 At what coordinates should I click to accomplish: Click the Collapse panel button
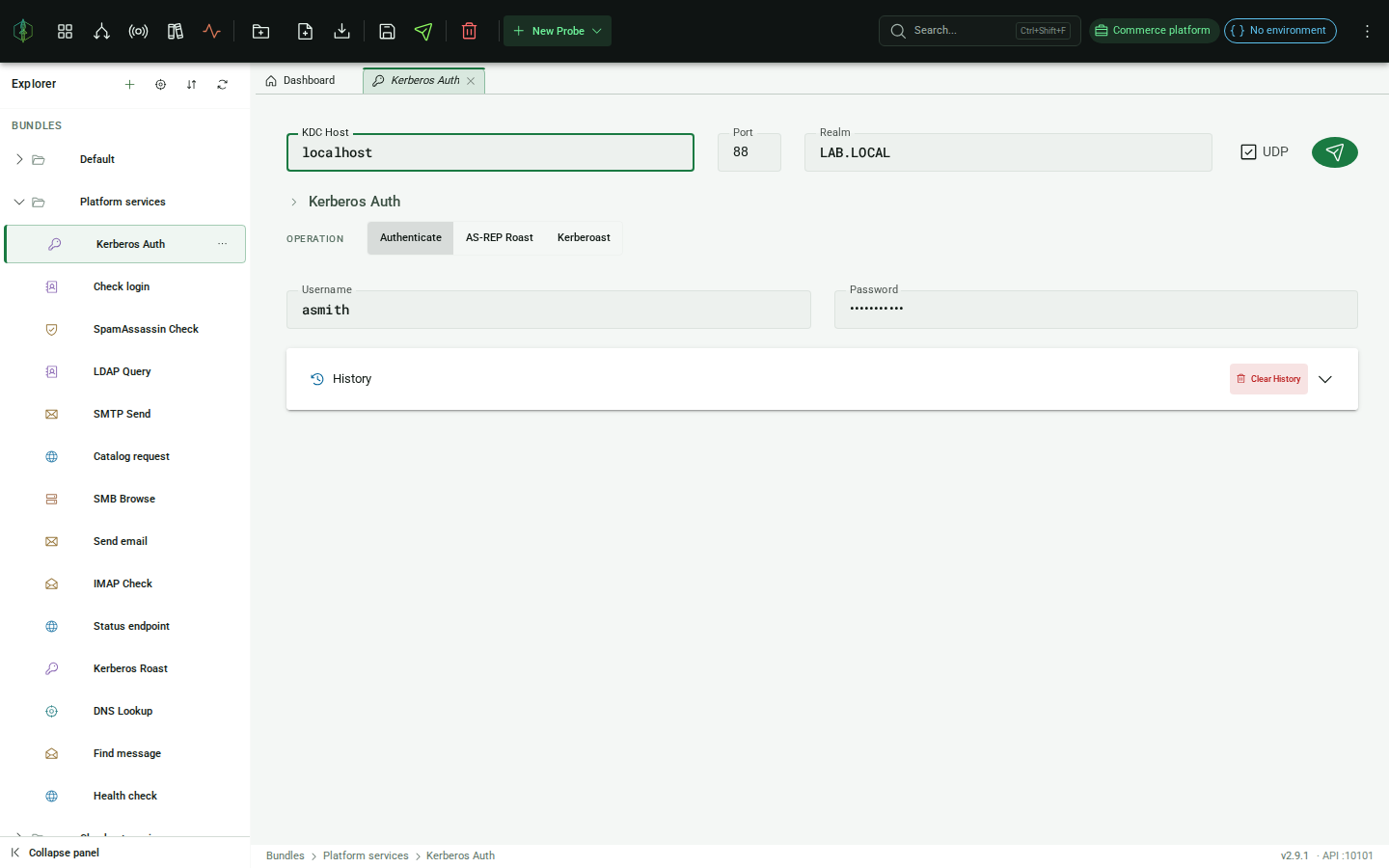click(55, 853)
